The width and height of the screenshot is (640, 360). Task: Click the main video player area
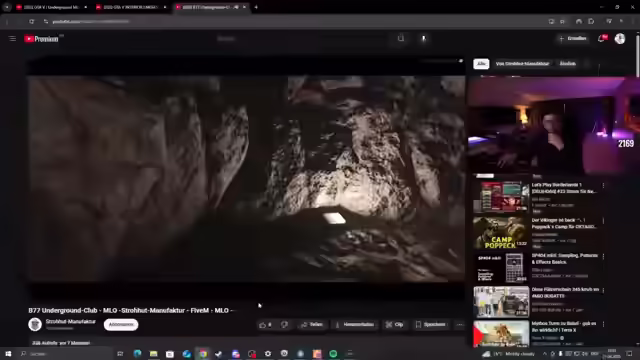coord(246,178)
